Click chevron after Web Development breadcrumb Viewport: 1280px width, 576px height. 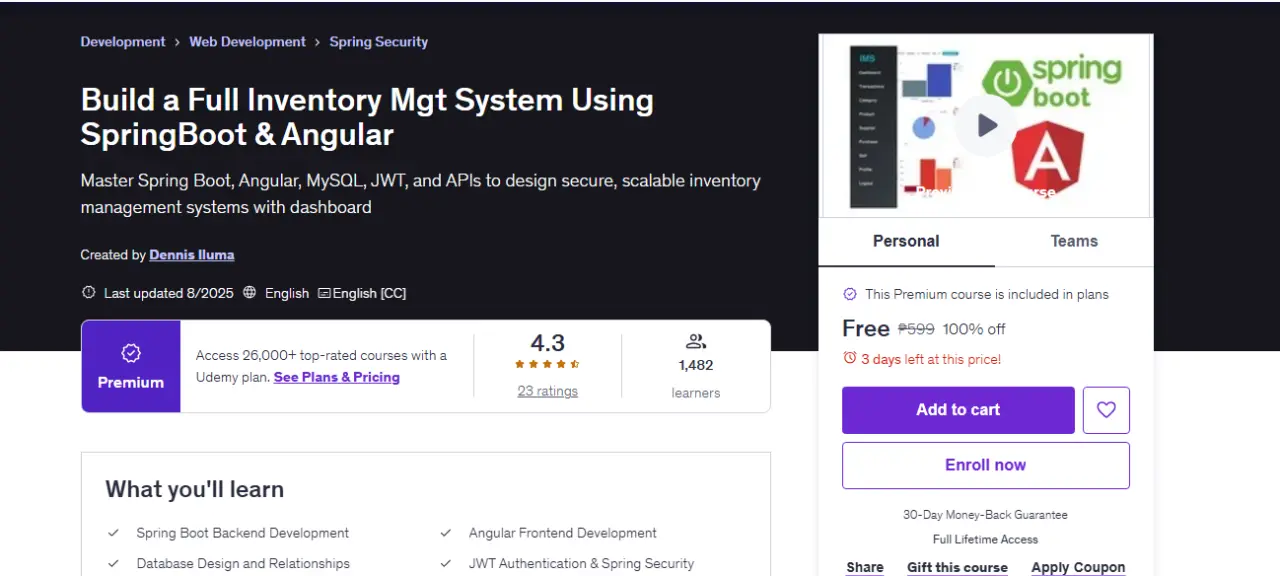click(x=318, y=42)
